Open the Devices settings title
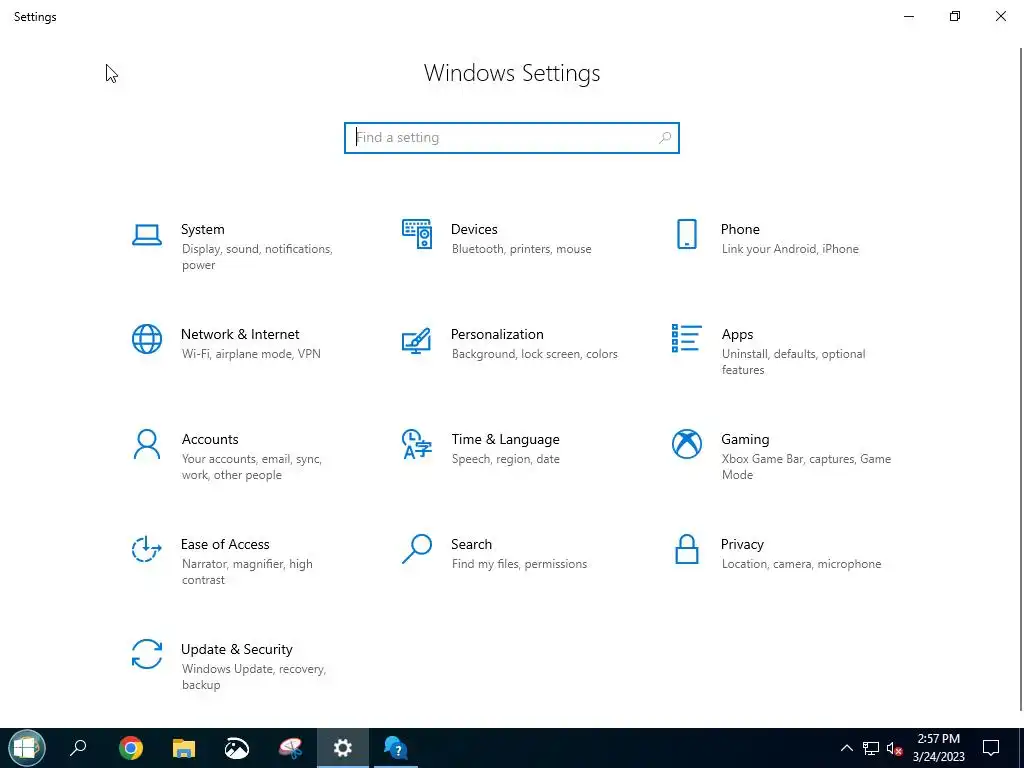The image size is (1024, 768). 474,229
